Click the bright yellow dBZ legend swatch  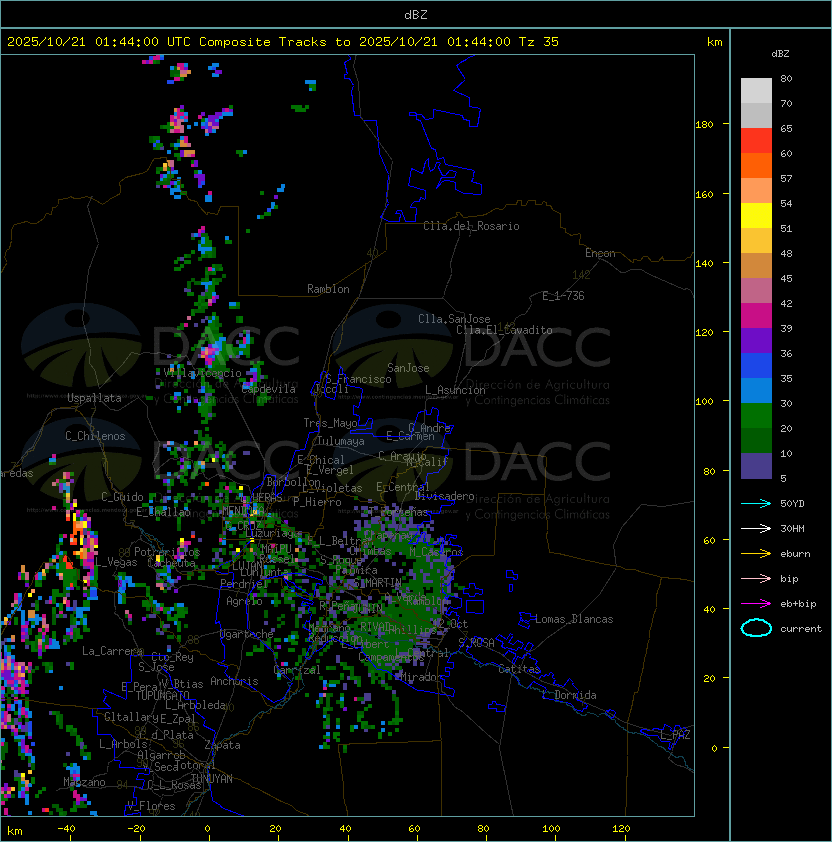click(x=756, y=215)
